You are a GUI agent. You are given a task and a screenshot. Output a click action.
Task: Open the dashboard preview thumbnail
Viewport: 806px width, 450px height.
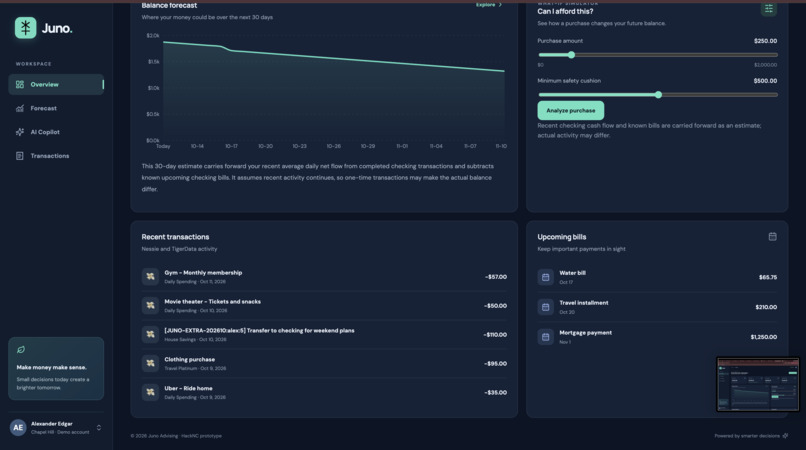tap(758, 384)
